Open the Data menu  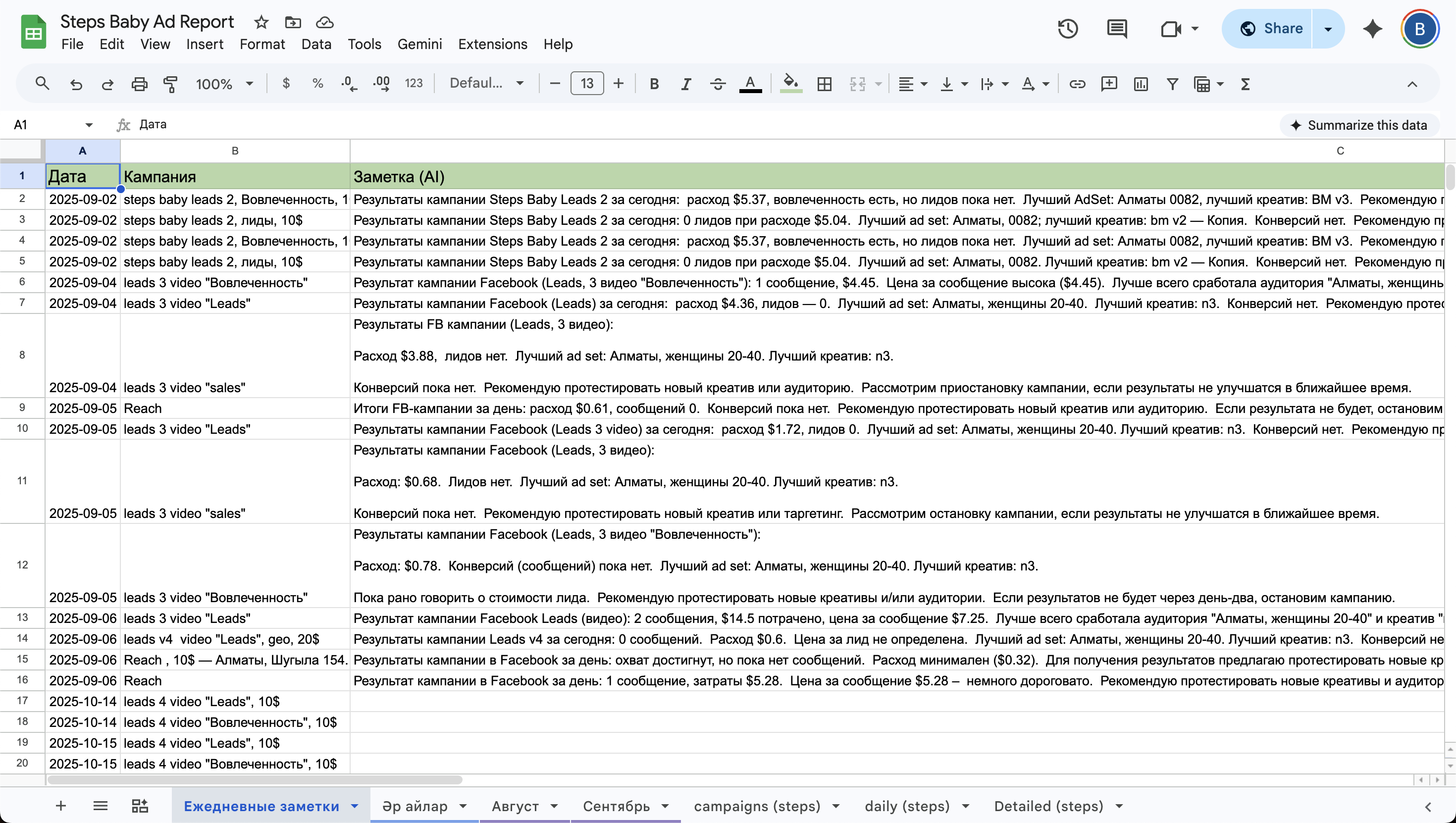click(x=316, y=44)
